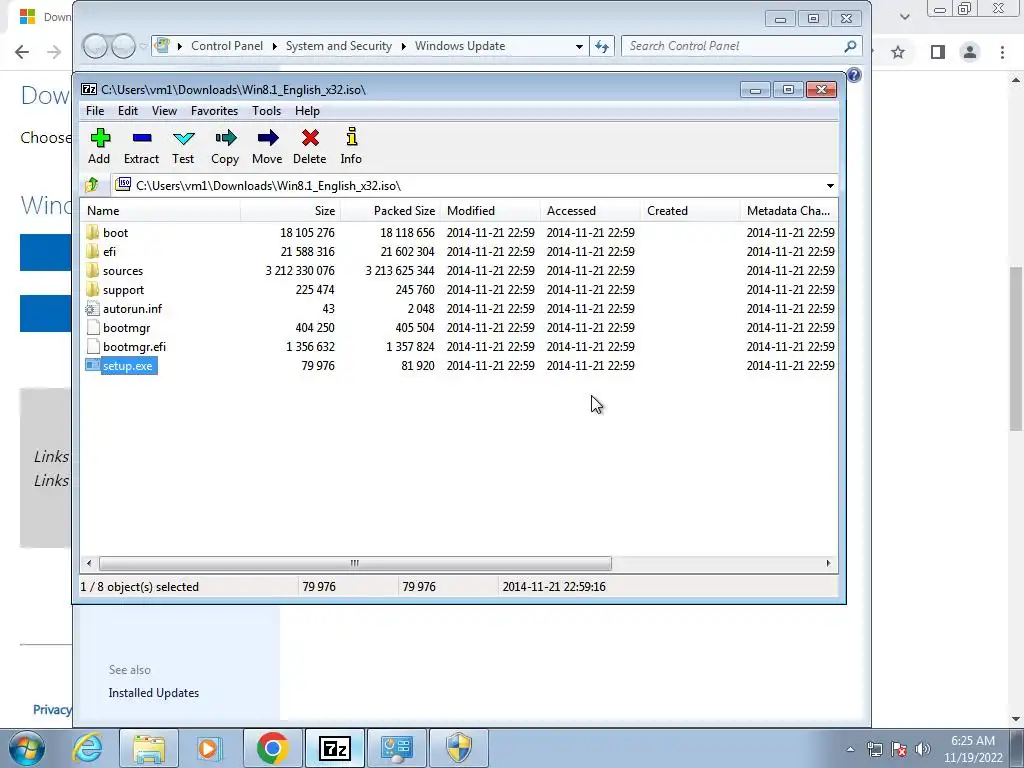Sort by the Accessed column header
This screenshot has height=768, width=1024.
pyautogui.click(x=590, y=211)
